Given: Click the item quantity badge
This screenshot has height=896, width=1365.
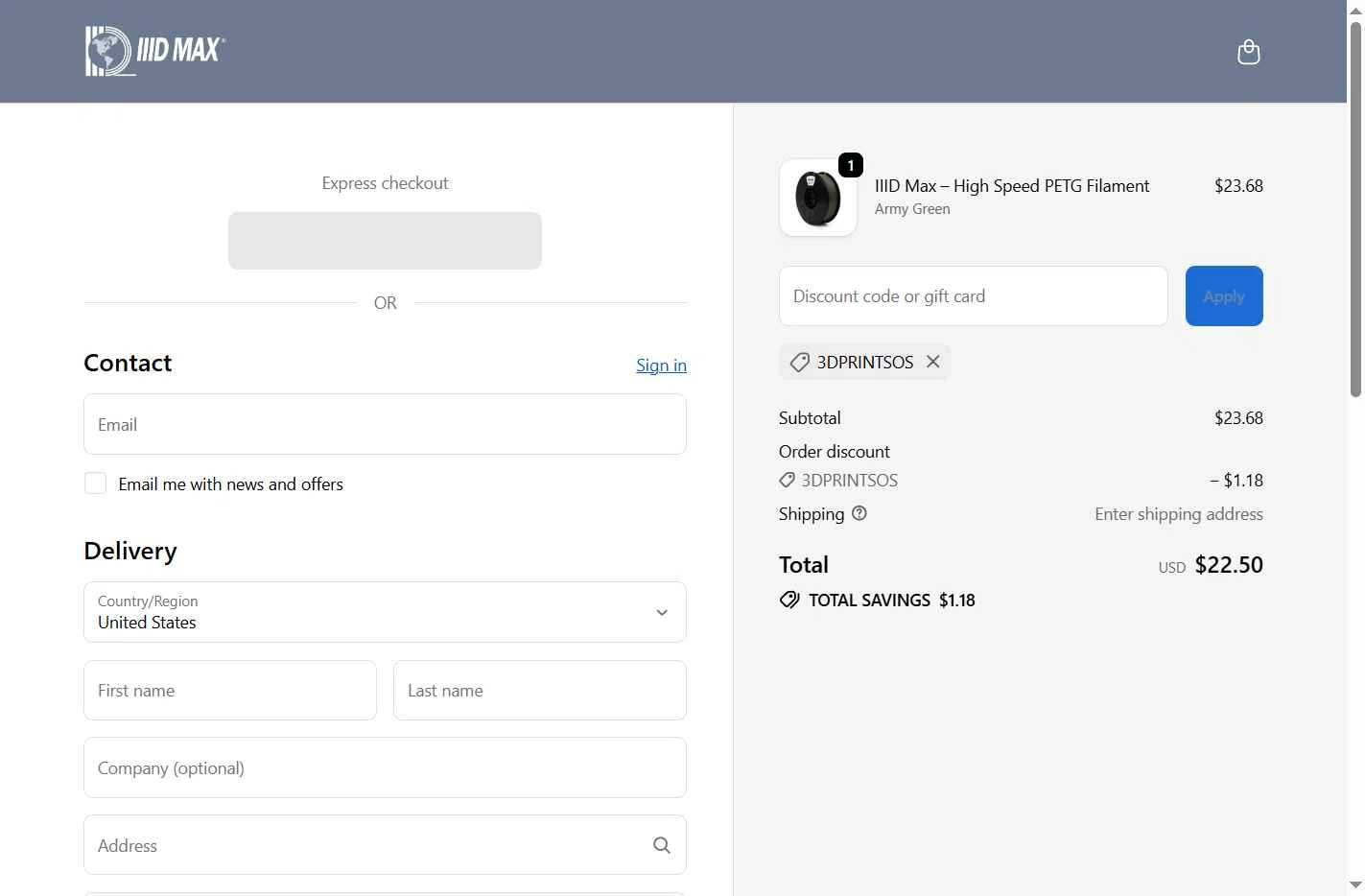Looking at the screenshot, I should tap(851, 165).
